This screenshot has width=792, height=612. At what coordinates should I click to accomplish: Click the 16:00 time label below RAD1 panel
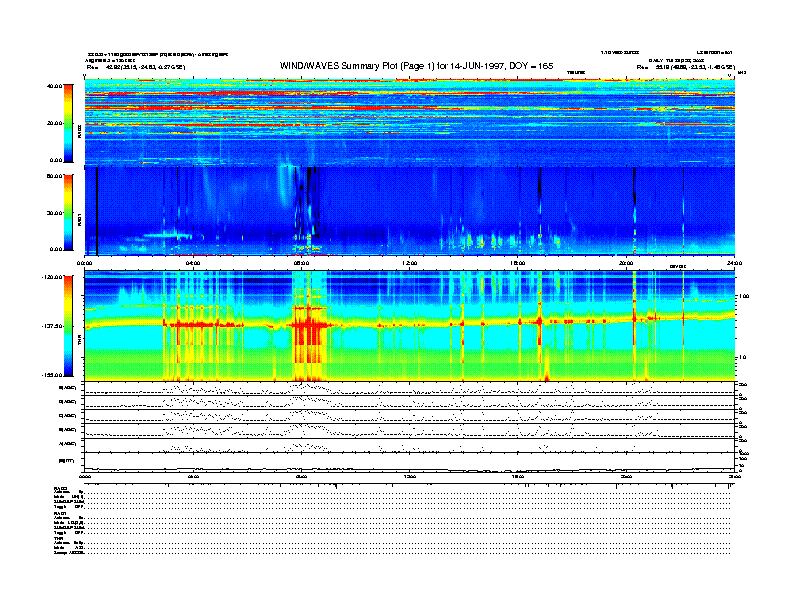[518, 263]
